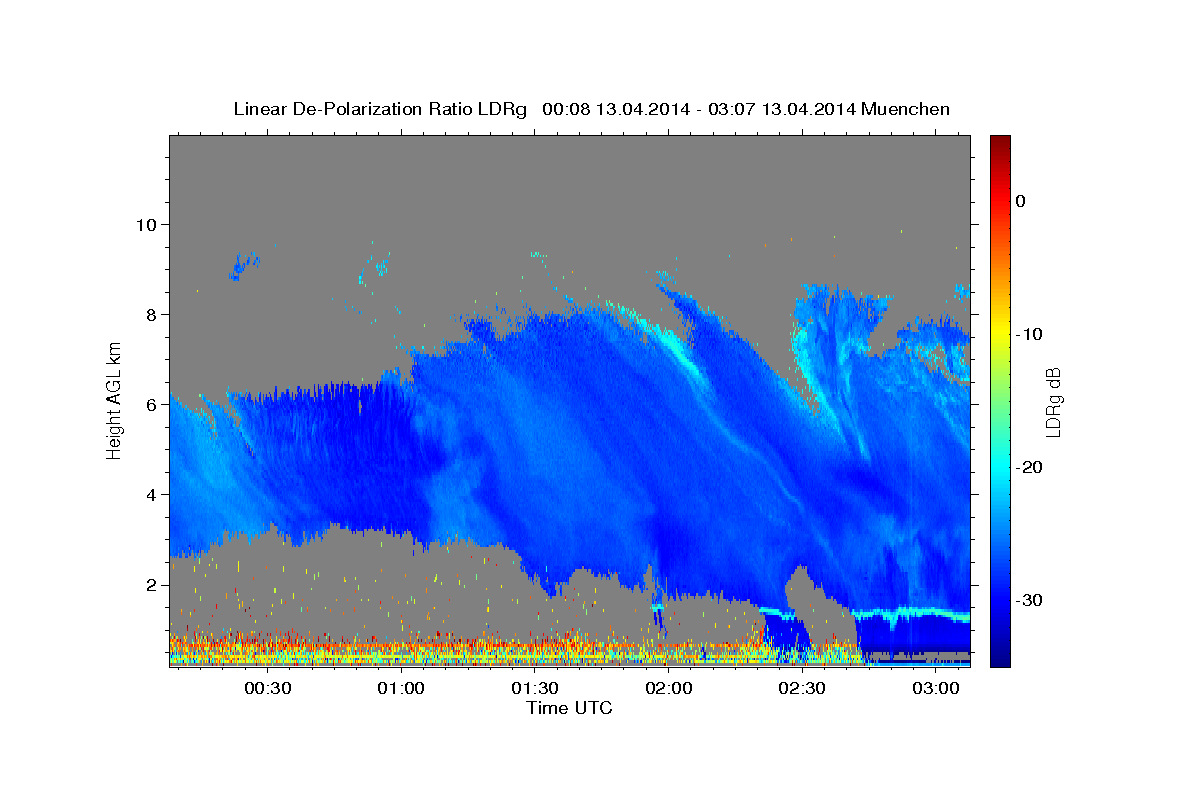
Task: Click the height tick label 10
Action: tap(145, 224)
